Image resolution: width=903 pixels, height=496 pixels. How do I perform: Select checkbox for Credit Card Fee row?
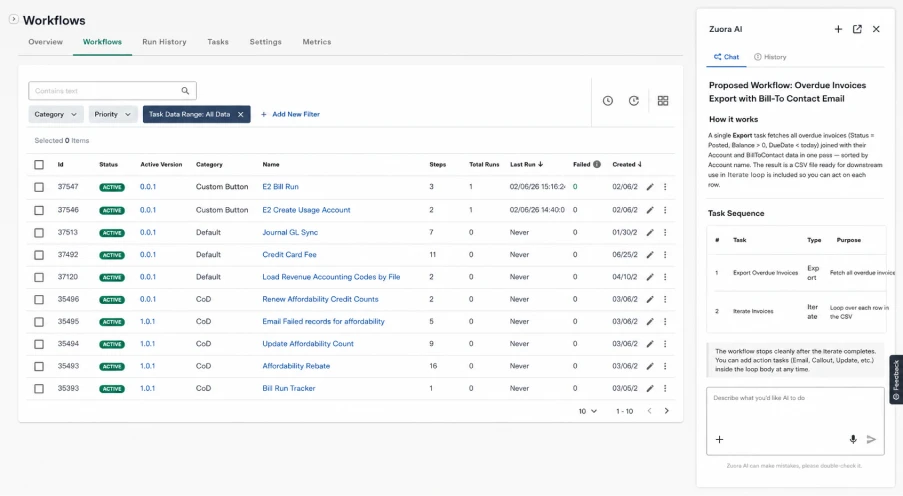(39, 255)
